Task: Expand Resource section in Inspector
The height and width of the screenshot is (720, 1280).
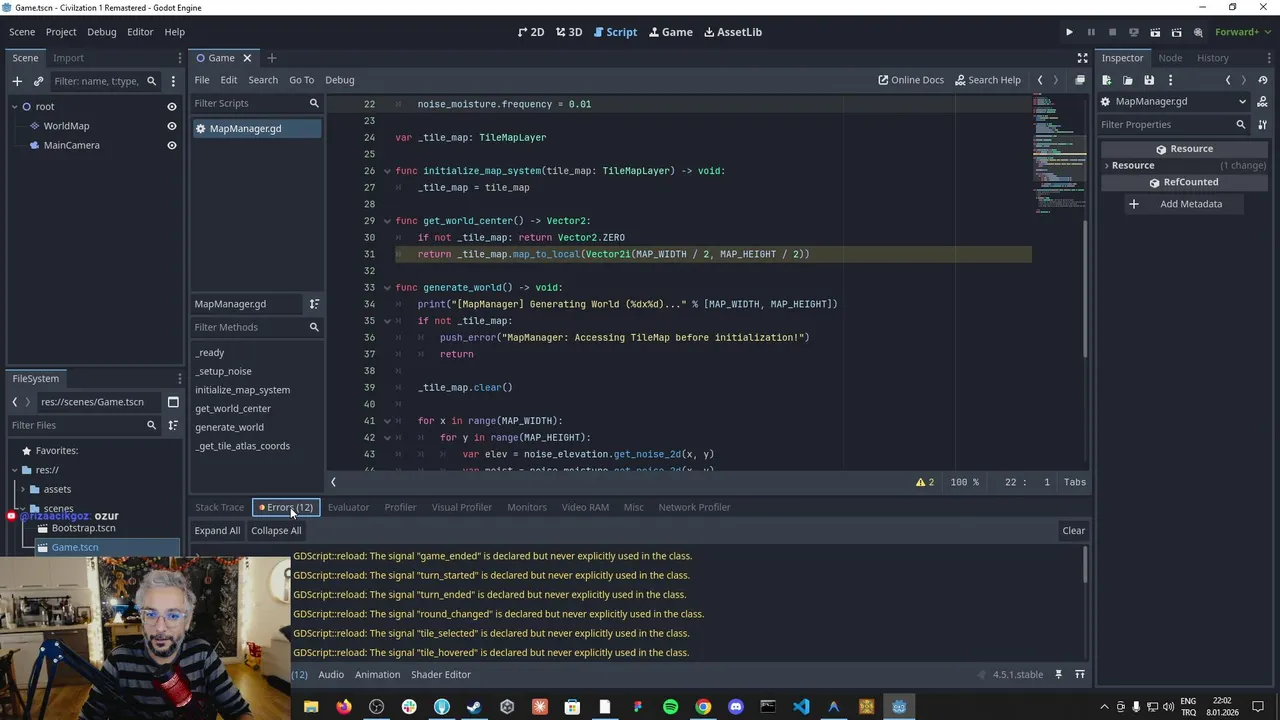Action: [x=1107, y=166]
